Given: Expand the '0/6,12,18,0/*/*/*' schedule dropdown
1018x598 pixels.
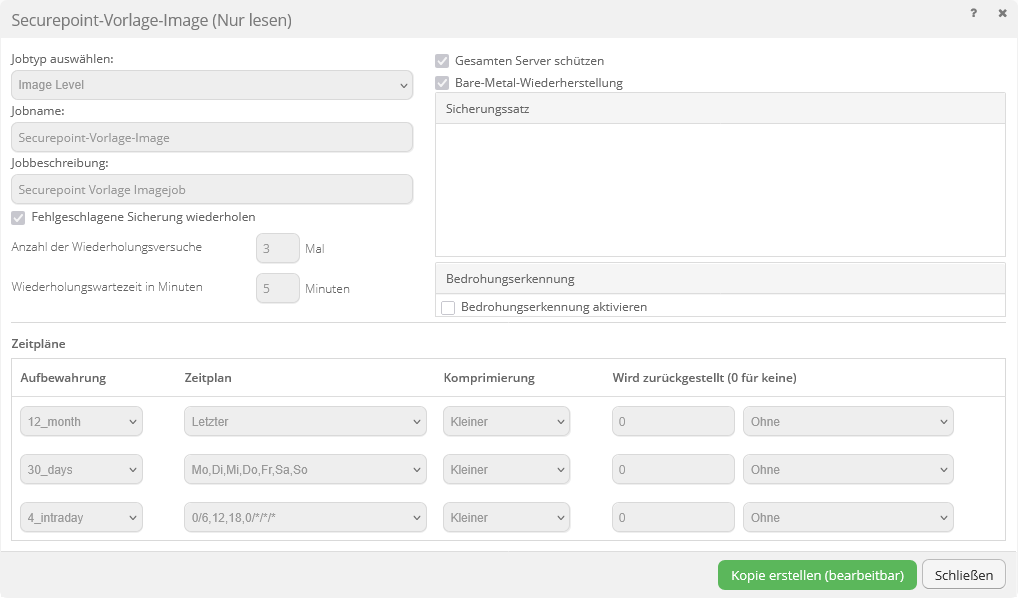Looking at the screenshot, I should point(305,518).
